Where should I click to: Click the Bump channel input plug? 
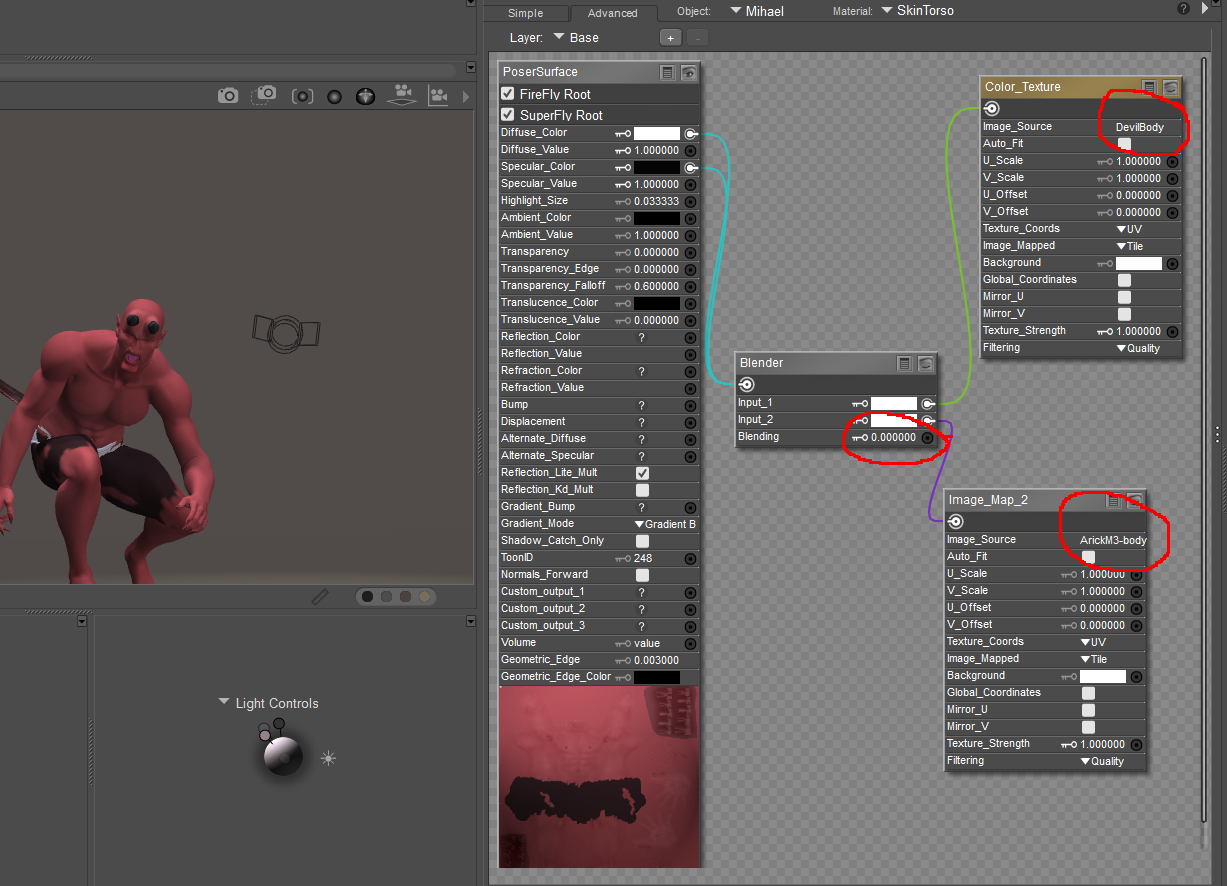pyautogui.click(x=690, y=405)
